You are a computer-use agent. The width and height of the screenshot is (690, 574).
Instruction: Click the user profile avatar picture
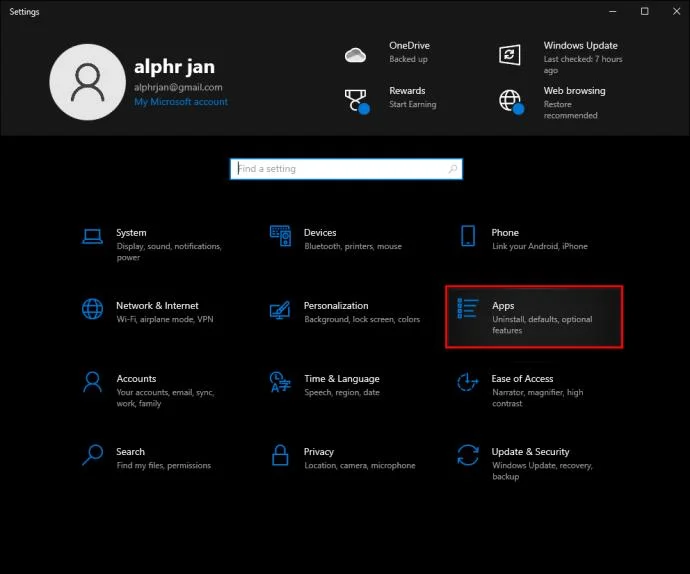coord(88,82)
